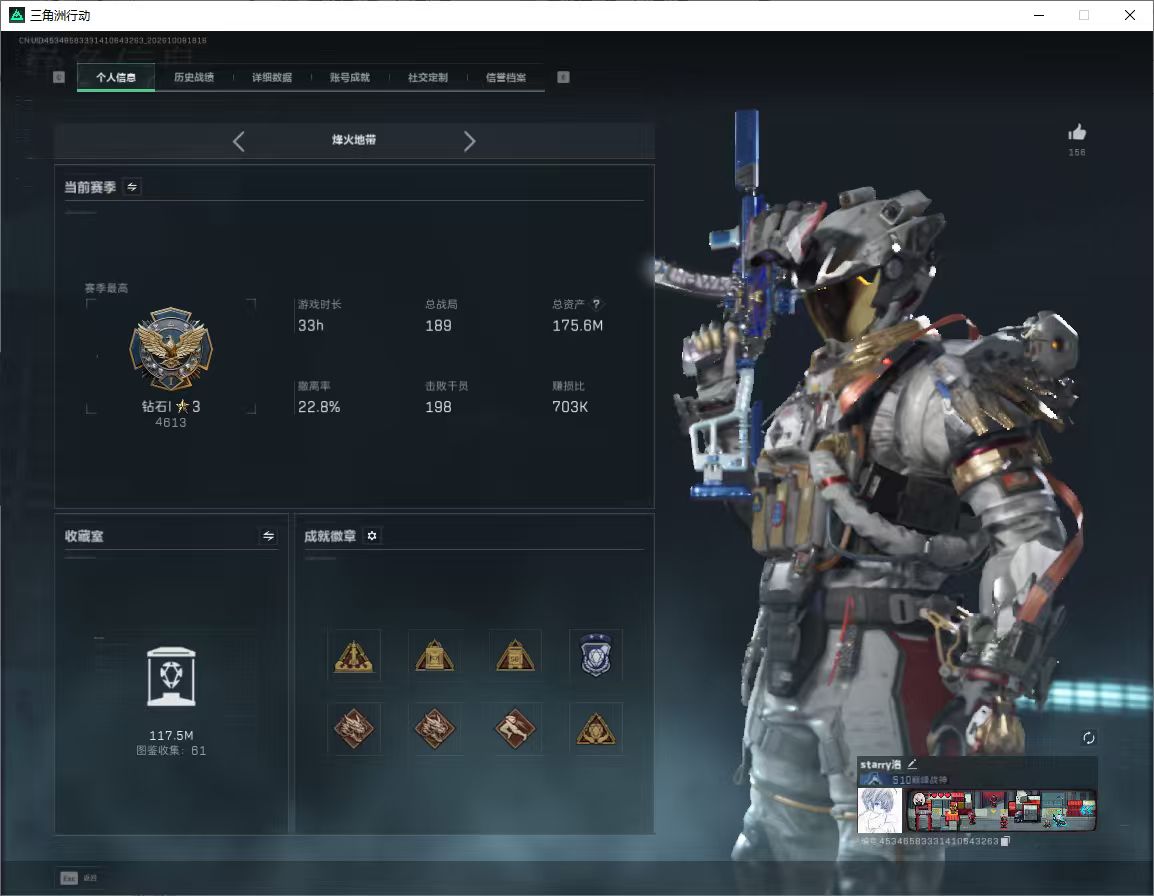Click the 三角洲行动 app icon in the title bar
The height and width of the screenshot is (896, 1154).
tap(16, 15)
